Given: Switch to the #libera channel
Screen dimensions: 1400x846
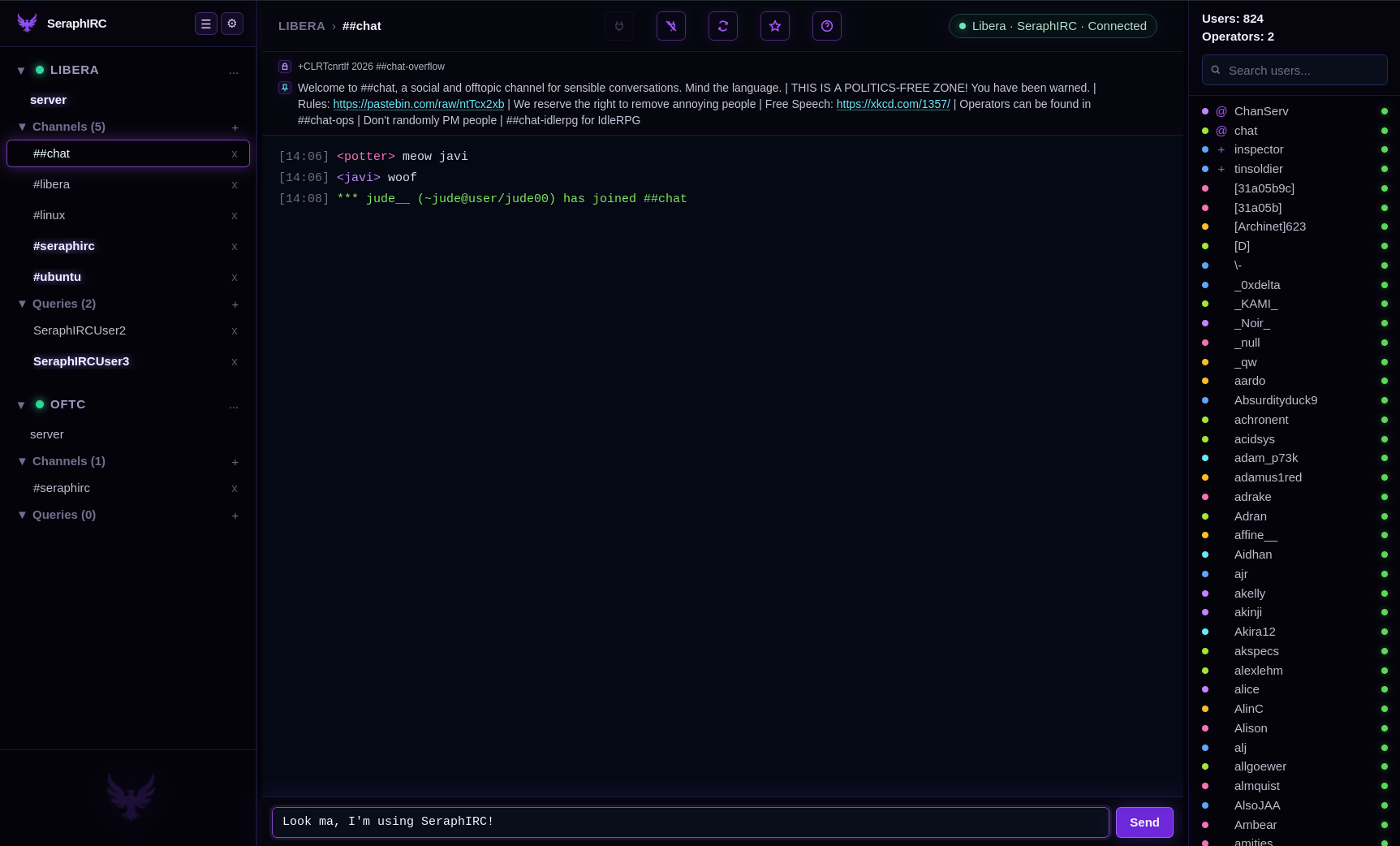Looking at the screenshot, I should (128, 184).
